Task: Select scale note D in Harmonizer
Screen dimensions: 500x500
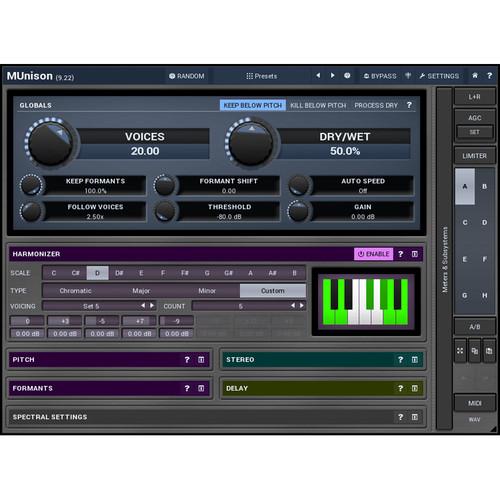Action: pos(97,273)
